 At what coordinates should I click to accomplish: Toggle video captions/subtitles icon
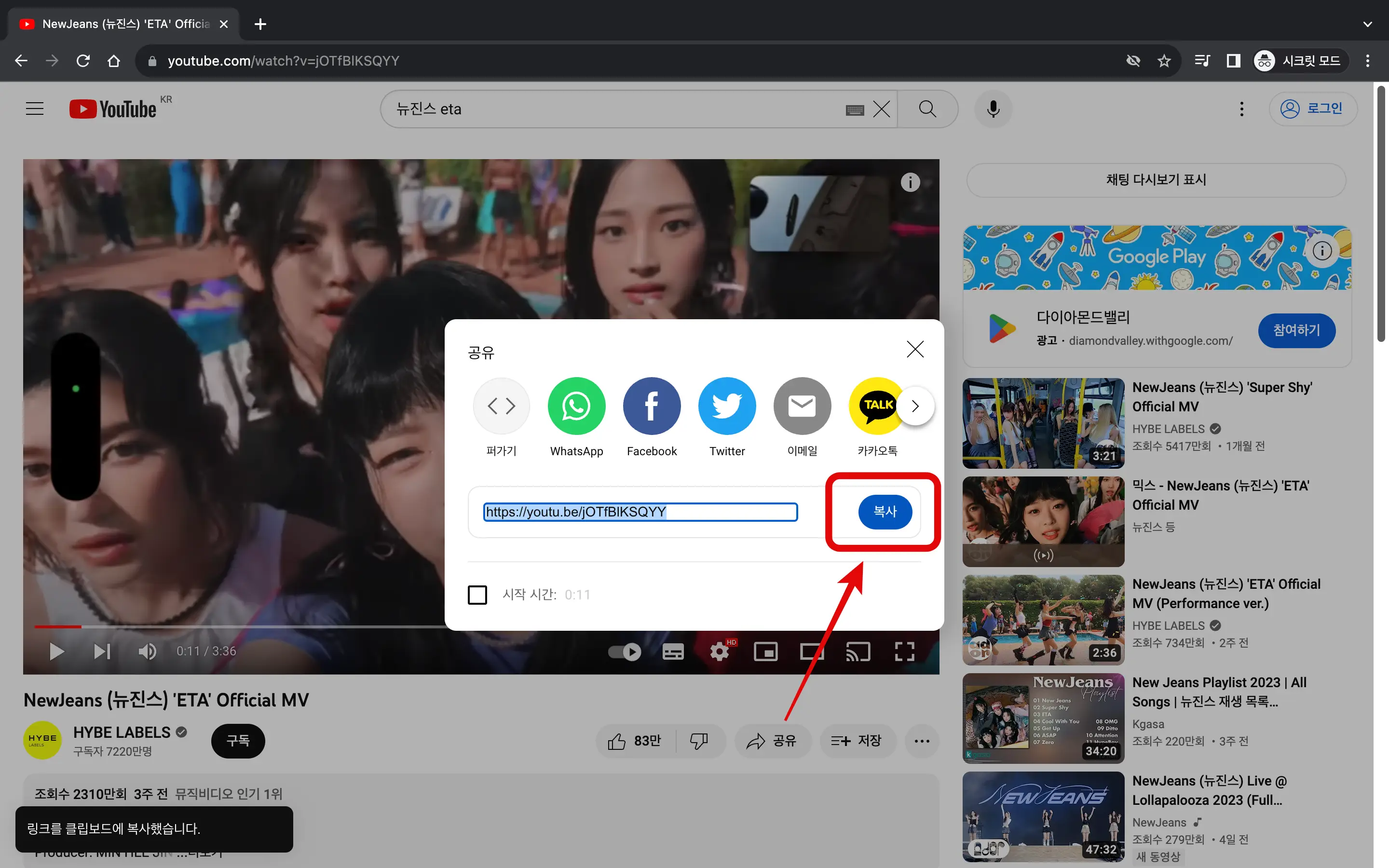pos(672,652)
